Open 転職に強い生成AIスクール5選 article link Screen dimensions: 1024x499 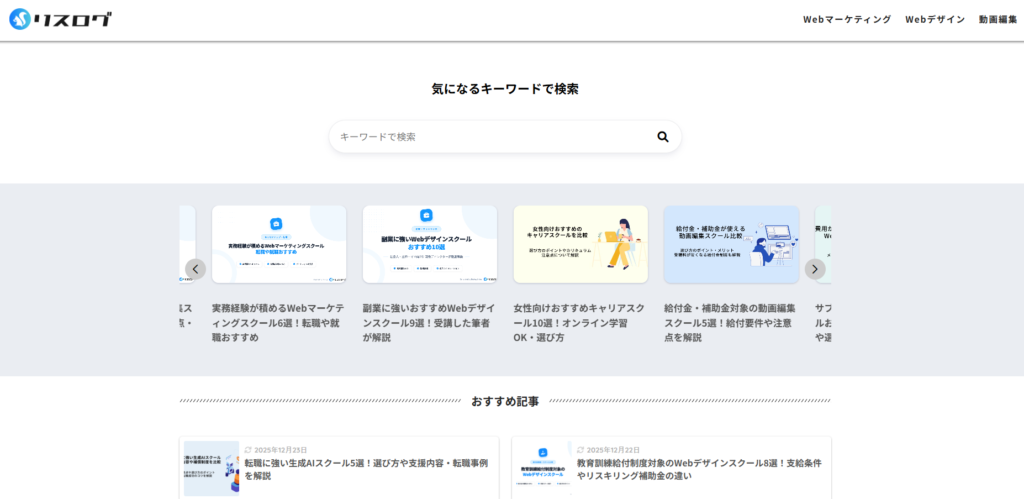(x=366, y=469)
